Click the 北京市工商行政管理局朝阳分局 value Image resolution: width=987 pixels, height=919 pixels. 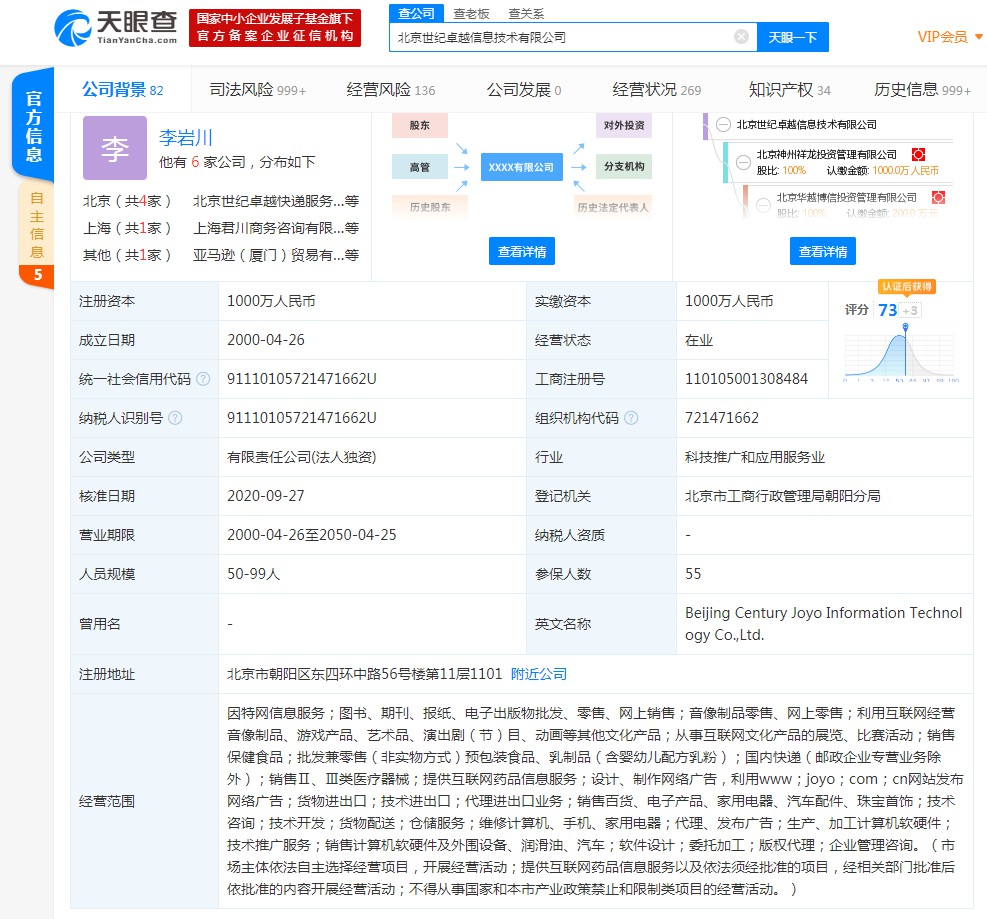click(782, 496)
